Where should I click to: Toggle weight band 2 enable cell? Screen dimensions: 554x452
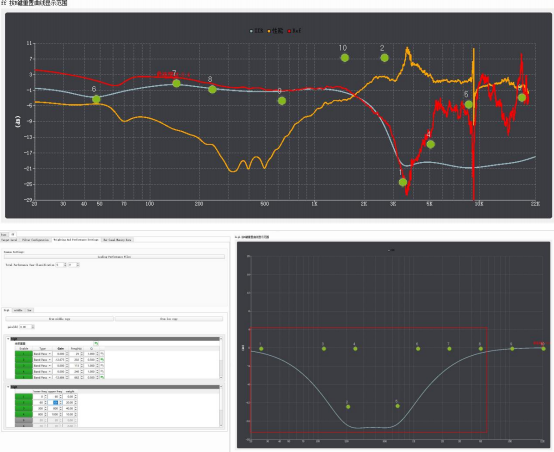pos(24,403)
